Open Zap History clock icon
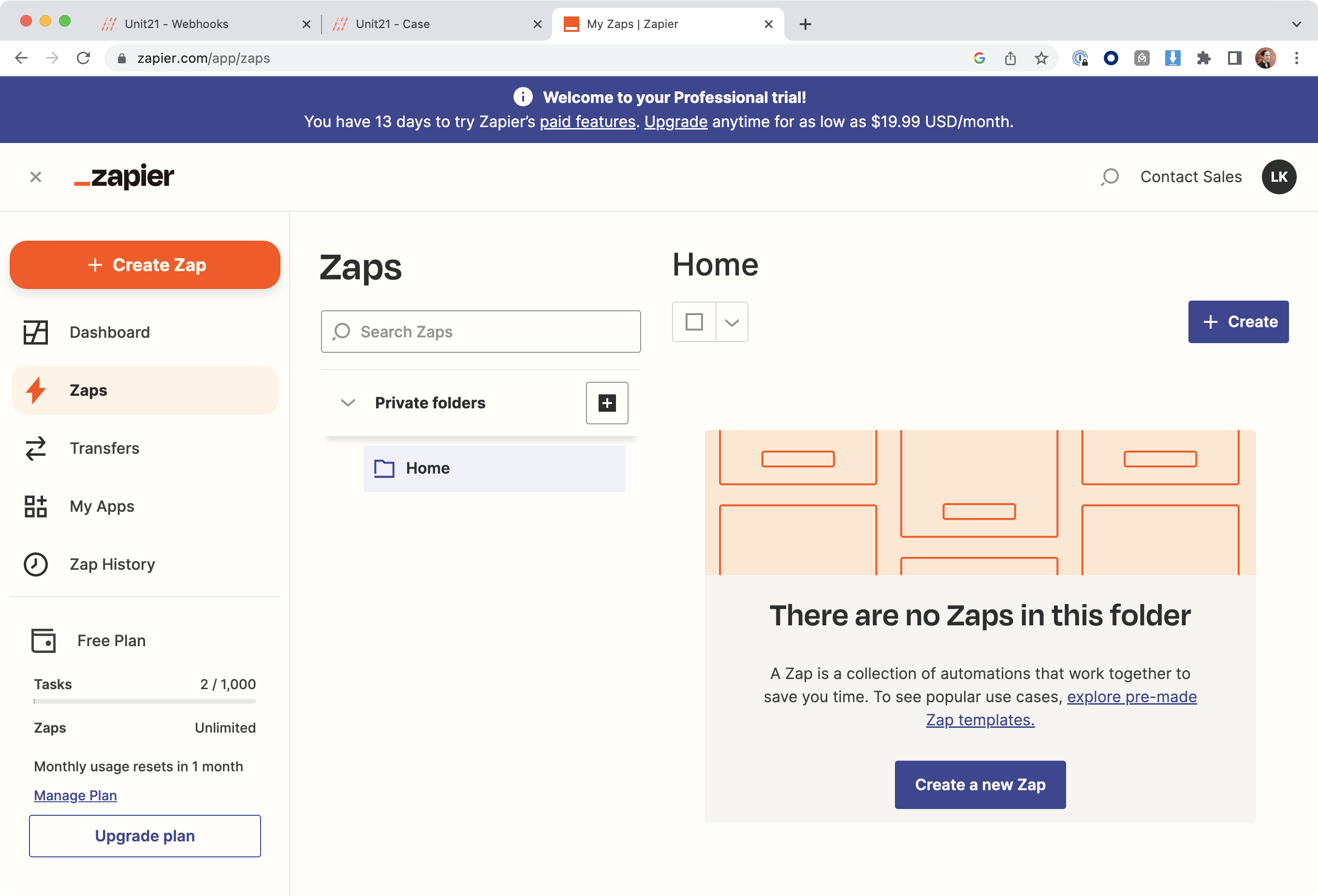 coord(35,564)
